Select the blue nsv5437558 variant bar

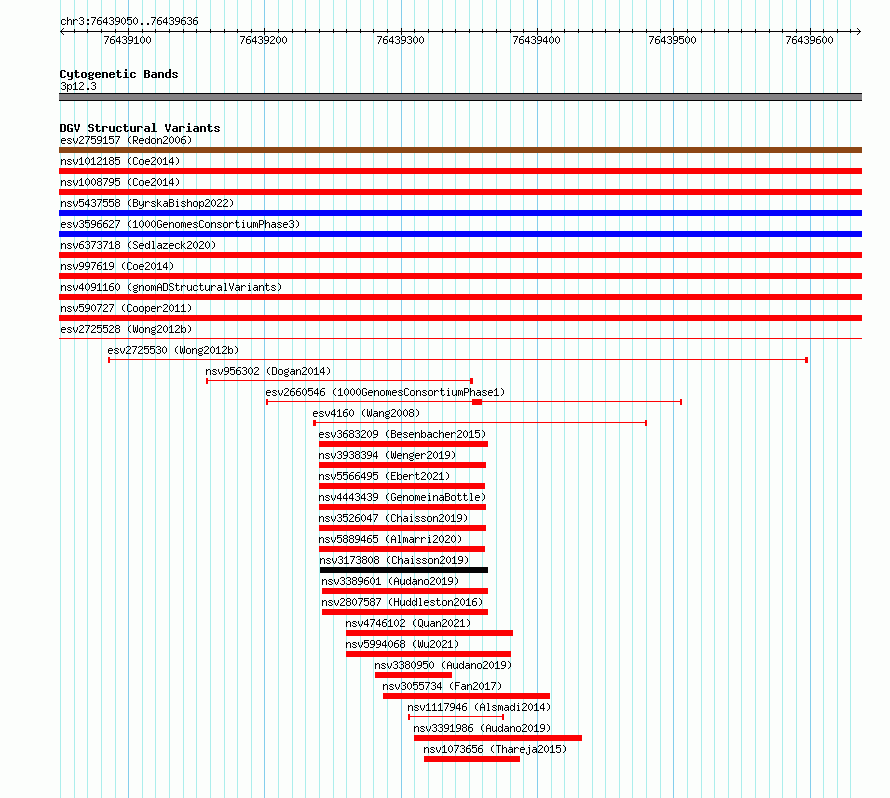pyautogui.click(x=460, y=213)
